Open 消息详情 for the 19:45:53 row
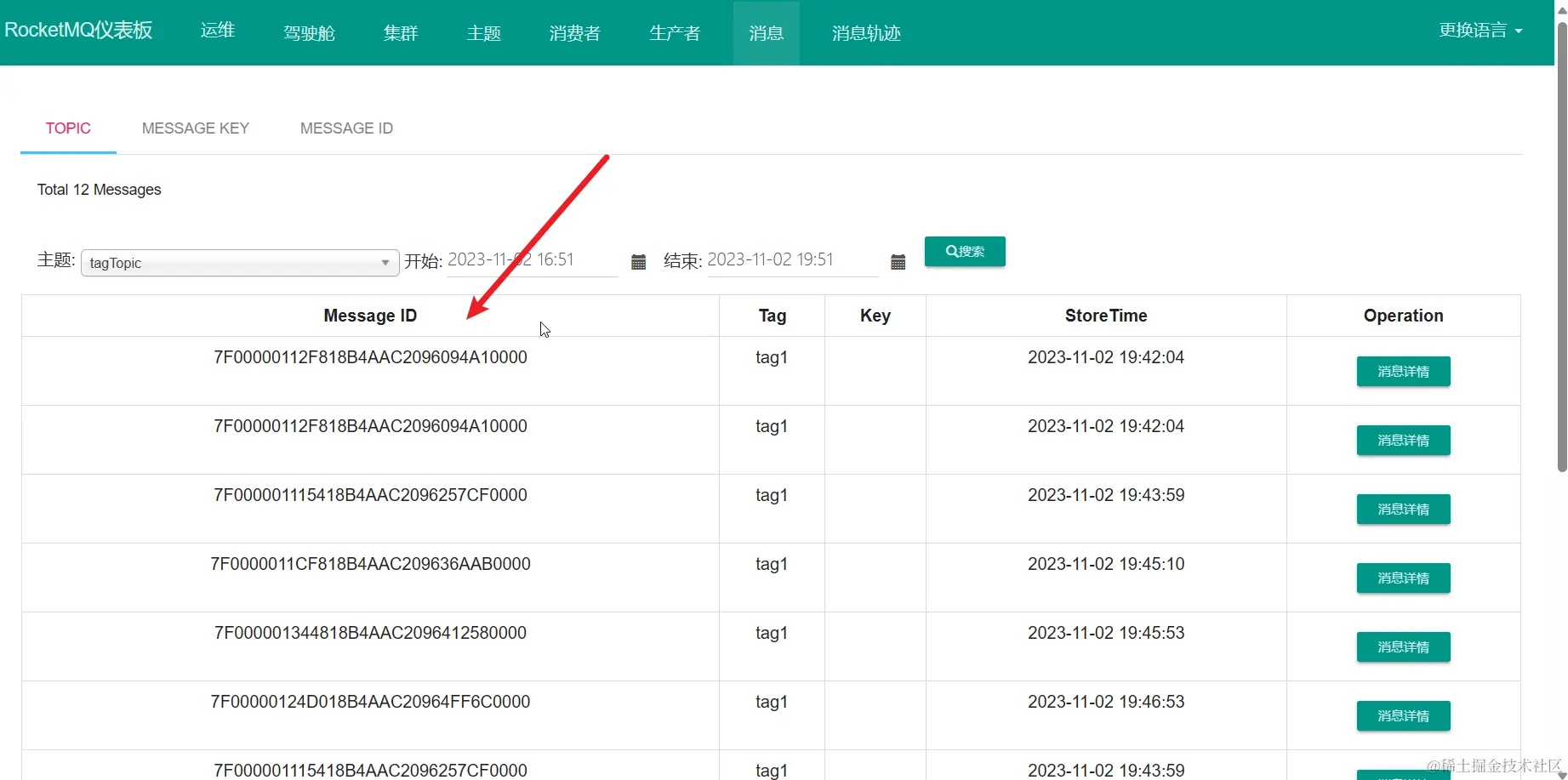The height and width of the screenshot is (780, 1568). (x=1403, y=647)
